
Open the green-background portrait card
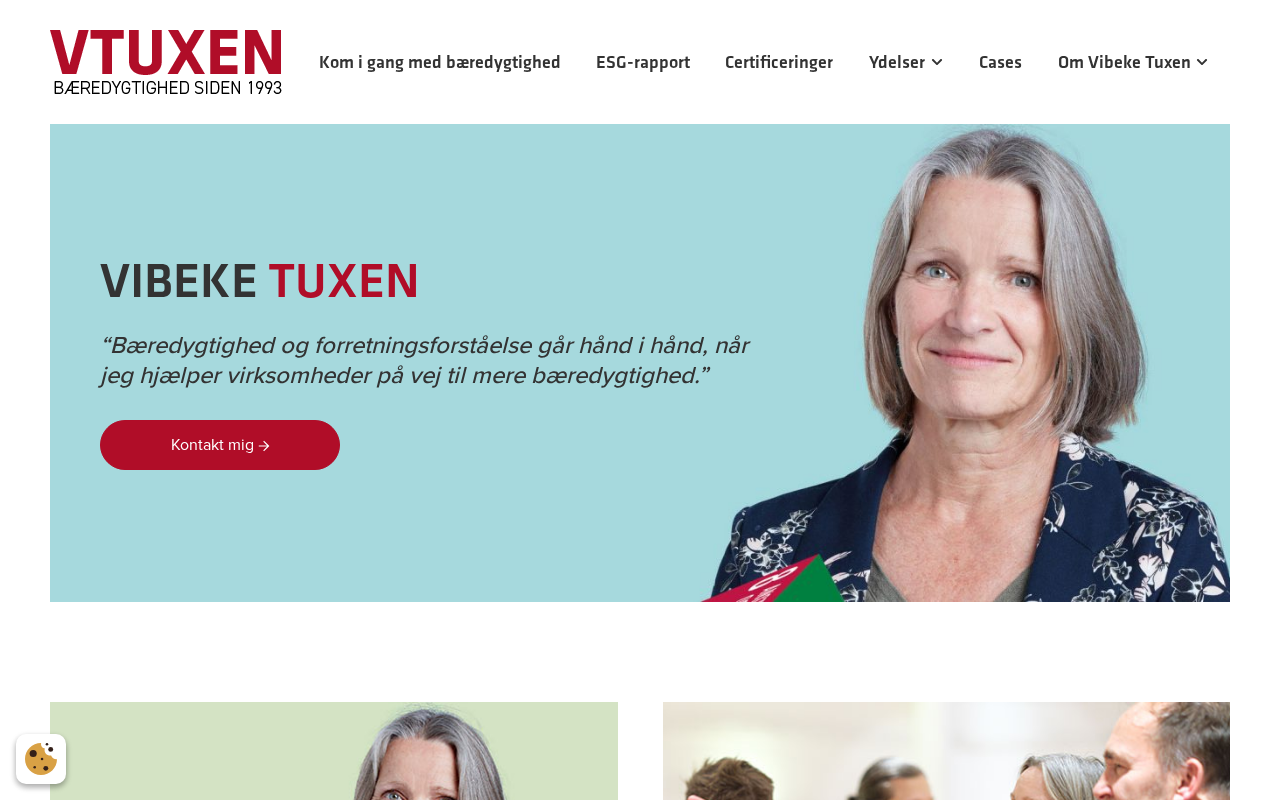pos(334,751)
